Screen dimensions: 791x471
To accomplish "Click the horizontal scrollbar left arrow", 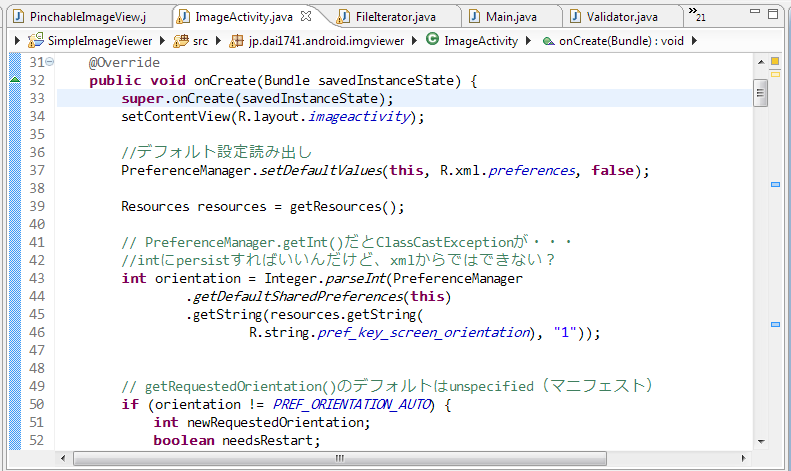I will (x=63, y=458).
